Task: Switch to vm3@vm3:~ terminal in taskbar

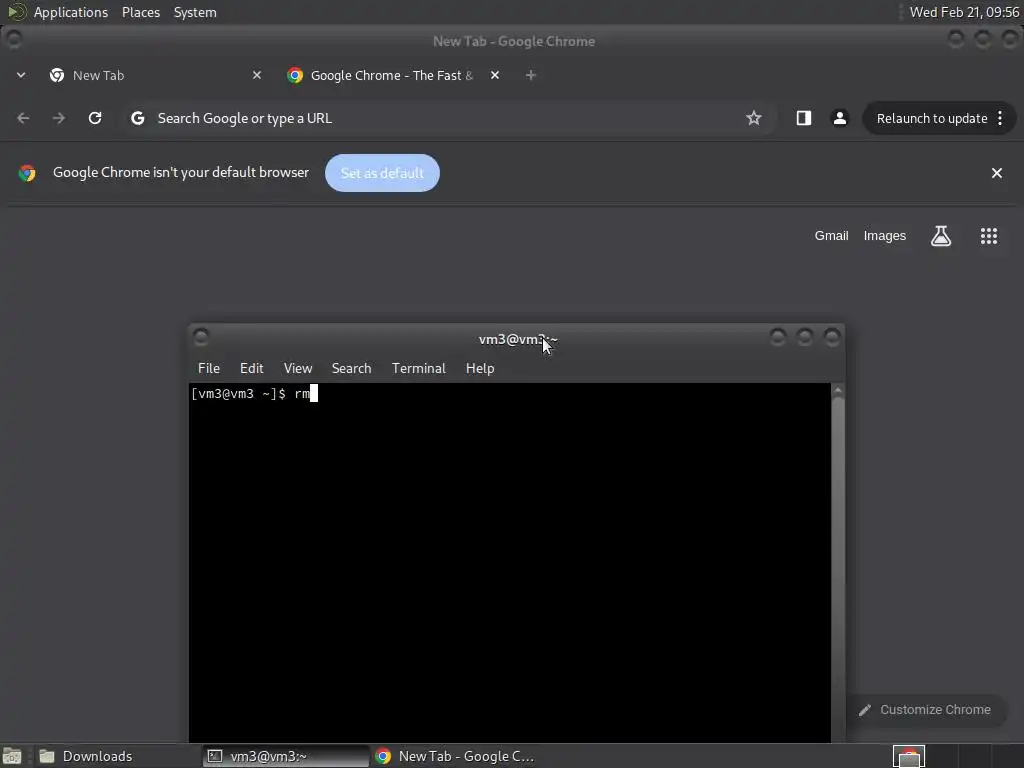Action: (x=285, y=756)
